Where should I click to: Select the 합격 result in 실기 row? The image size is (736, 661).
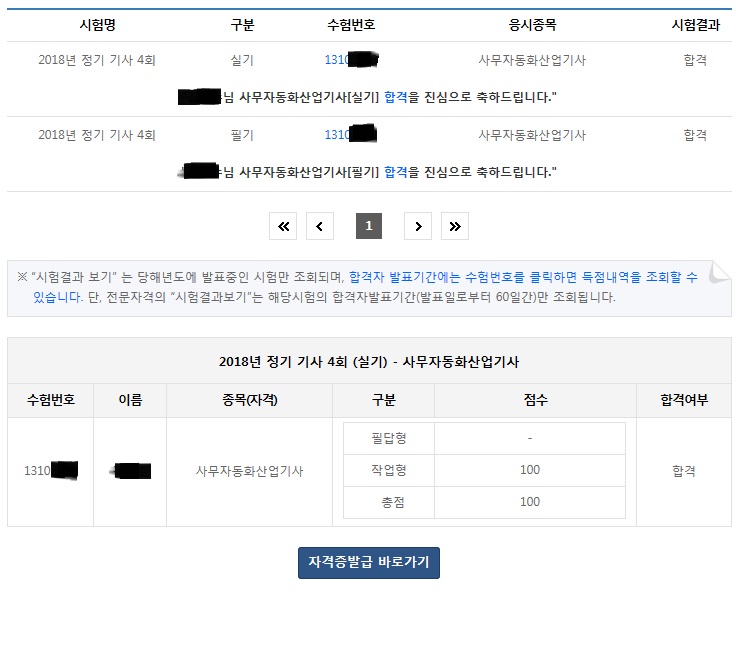pos(695,60)
